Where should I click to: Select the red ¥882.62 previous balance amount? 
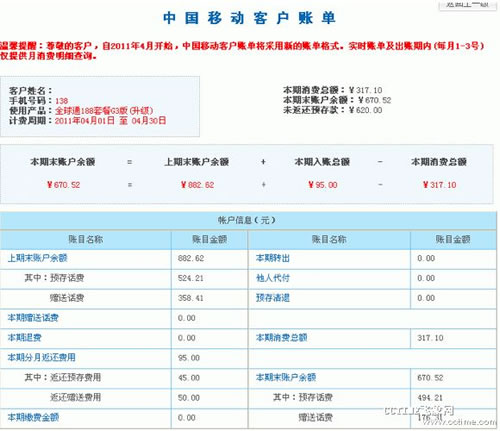(x=197, y=185)
